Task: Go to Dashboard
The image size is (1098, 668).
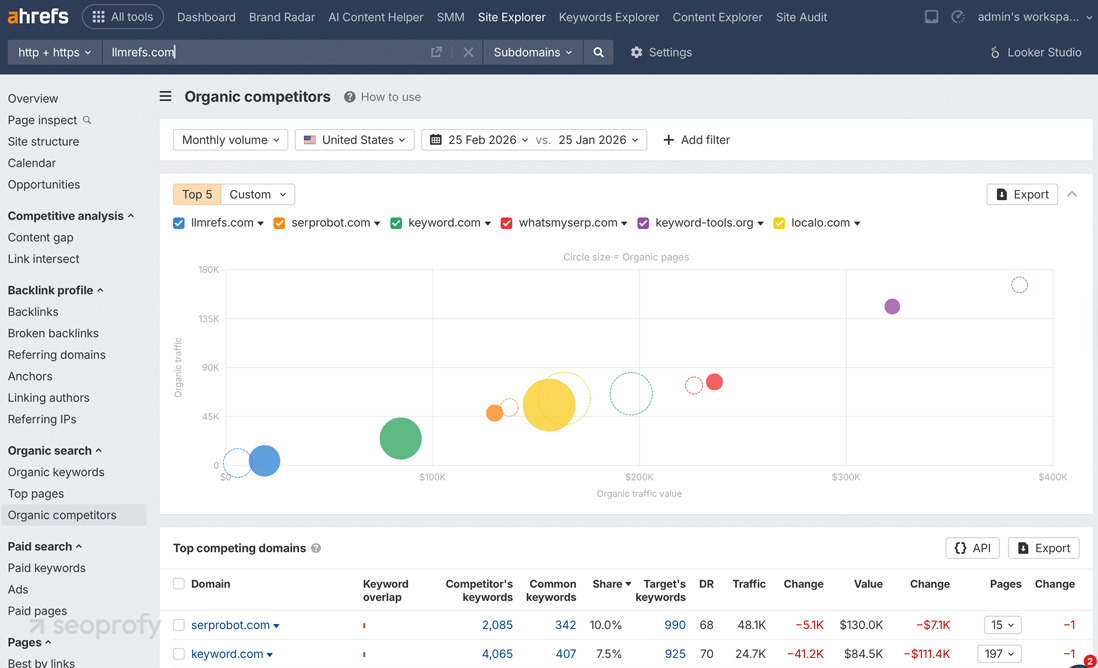Action: coord(206,17)
